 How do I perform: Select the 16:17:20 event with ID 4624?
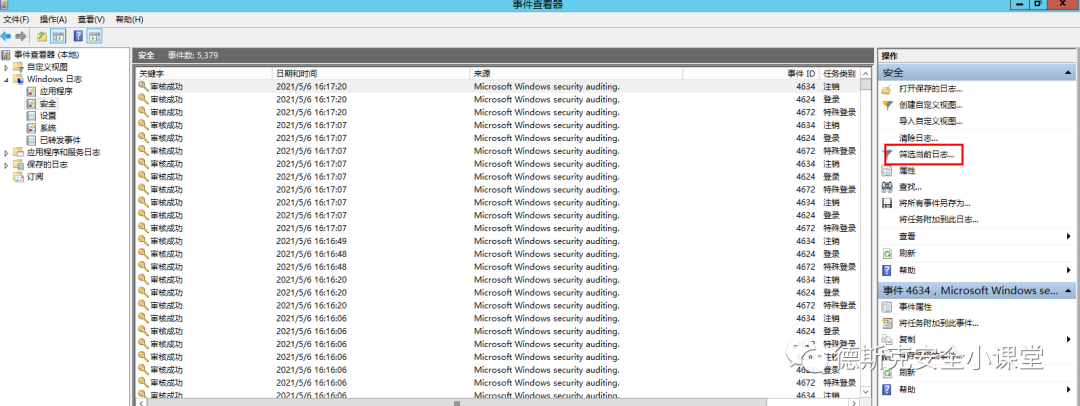(497, 99)
